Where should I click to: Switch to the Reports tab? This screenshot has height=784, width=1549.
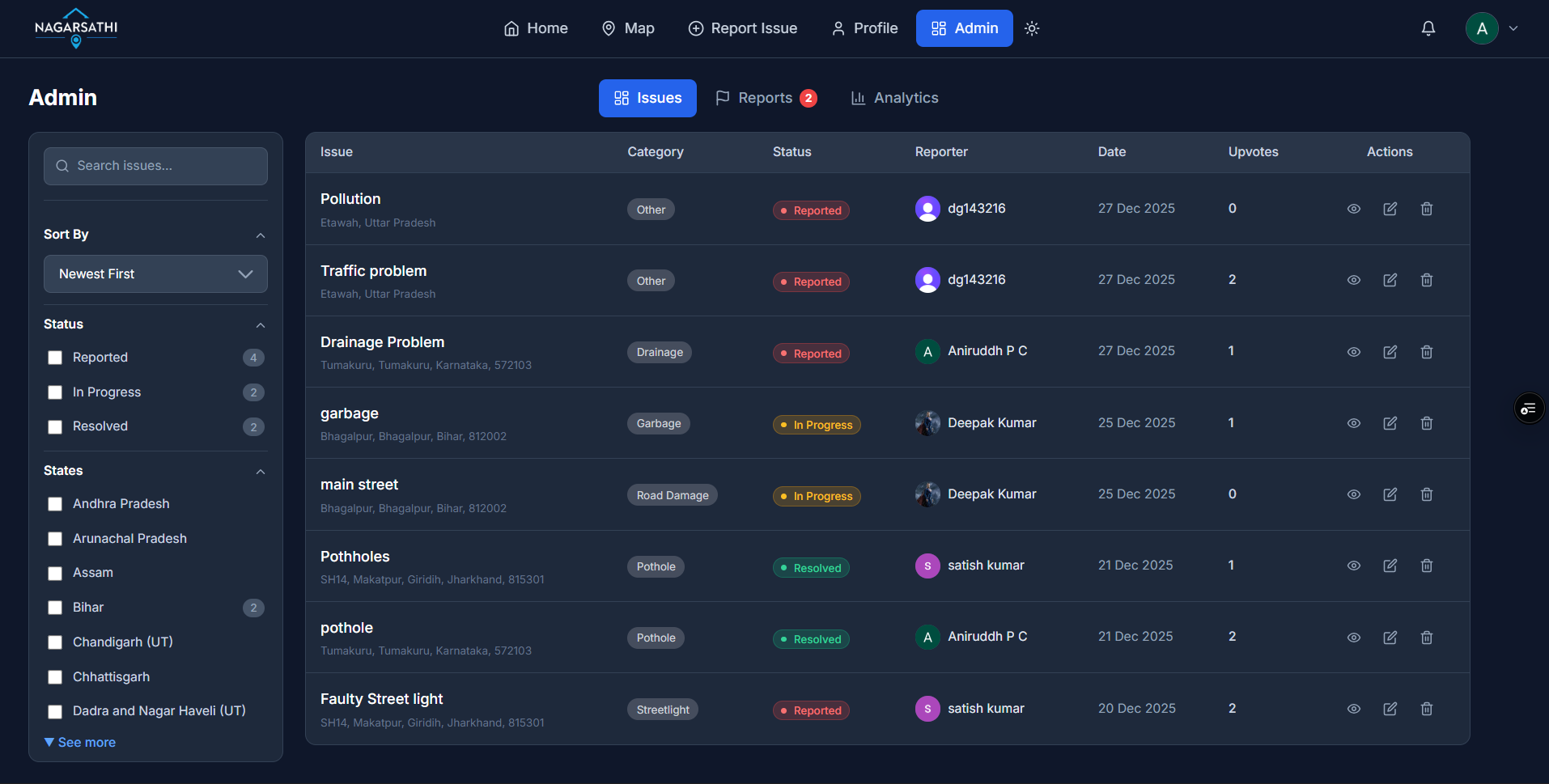tap(766, 98)
